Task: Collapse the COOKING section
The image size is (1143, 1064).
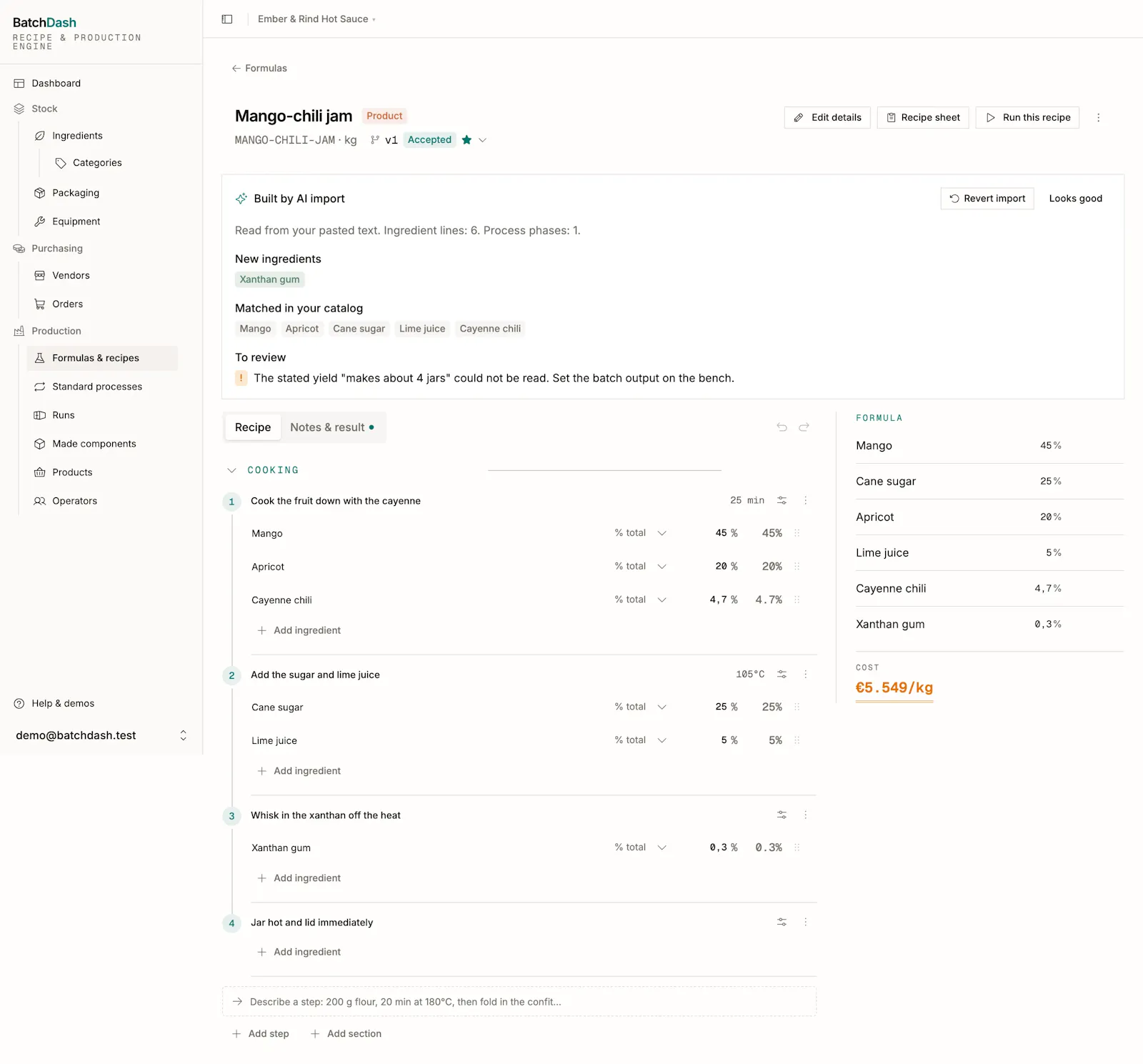Action: [x=231, y=470]
